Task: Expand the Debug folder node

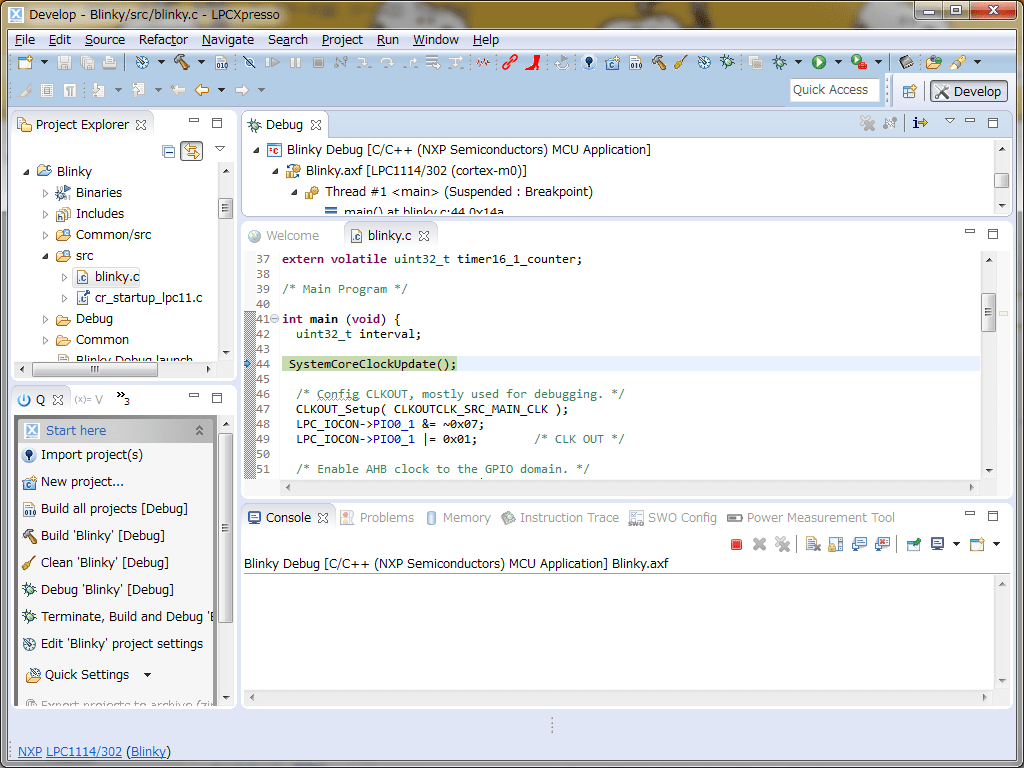Action: coord(45,319)
